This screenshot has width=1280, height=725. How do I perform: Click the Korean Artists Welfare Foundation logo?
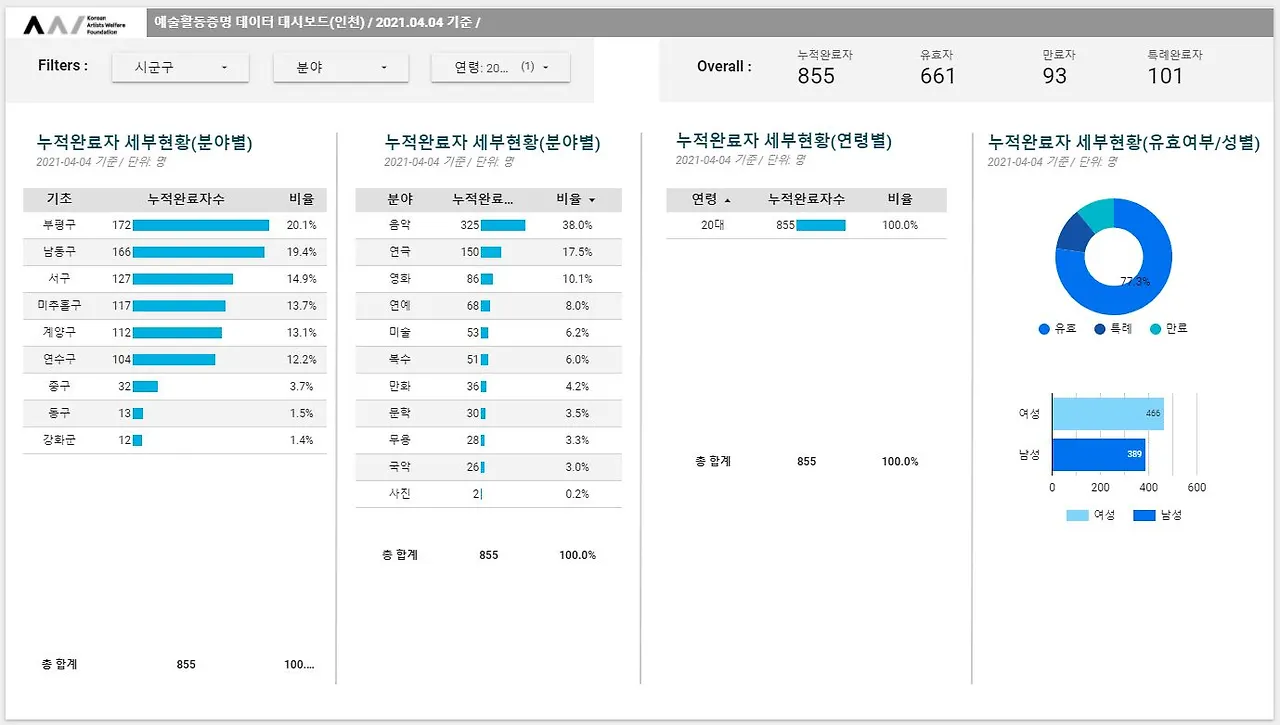tap(76, 24)
